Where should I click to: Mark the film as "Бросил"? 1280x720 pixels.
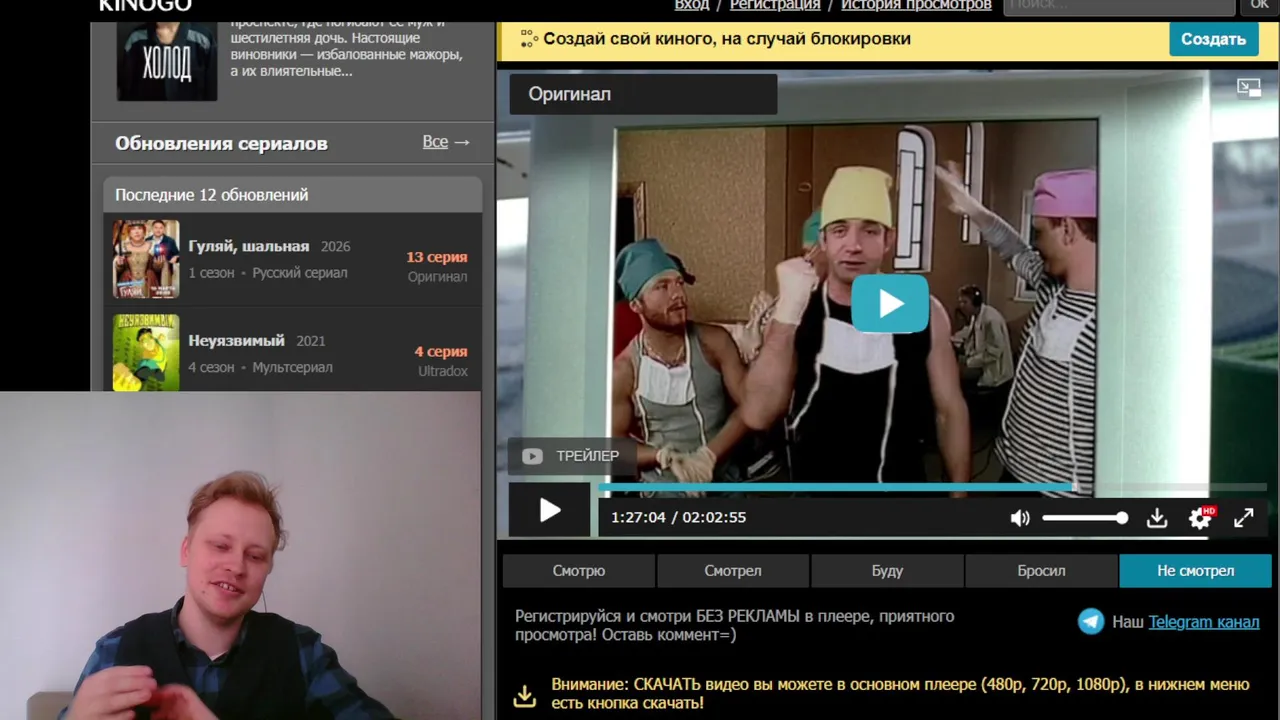[1041, 571]
